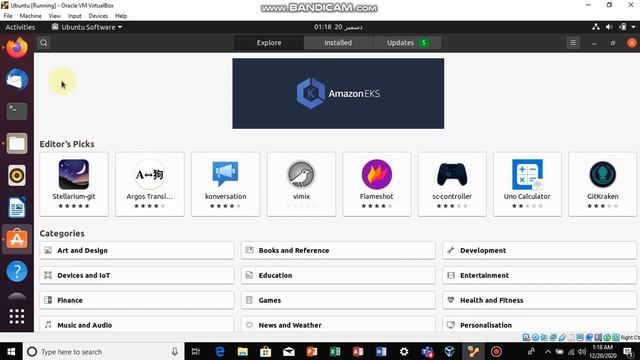Switch to the Explore tab
The image size is (640, 360).
click(269, 42)
